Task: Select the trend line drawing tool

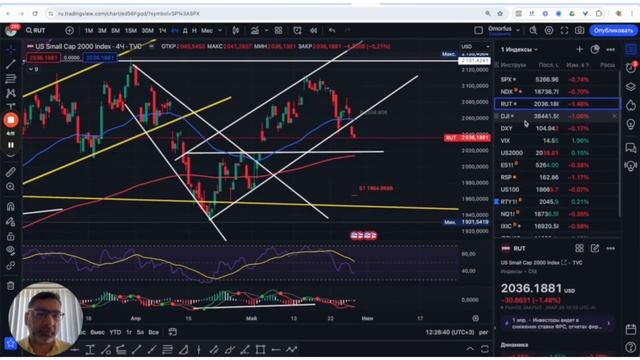Action: 11,64
